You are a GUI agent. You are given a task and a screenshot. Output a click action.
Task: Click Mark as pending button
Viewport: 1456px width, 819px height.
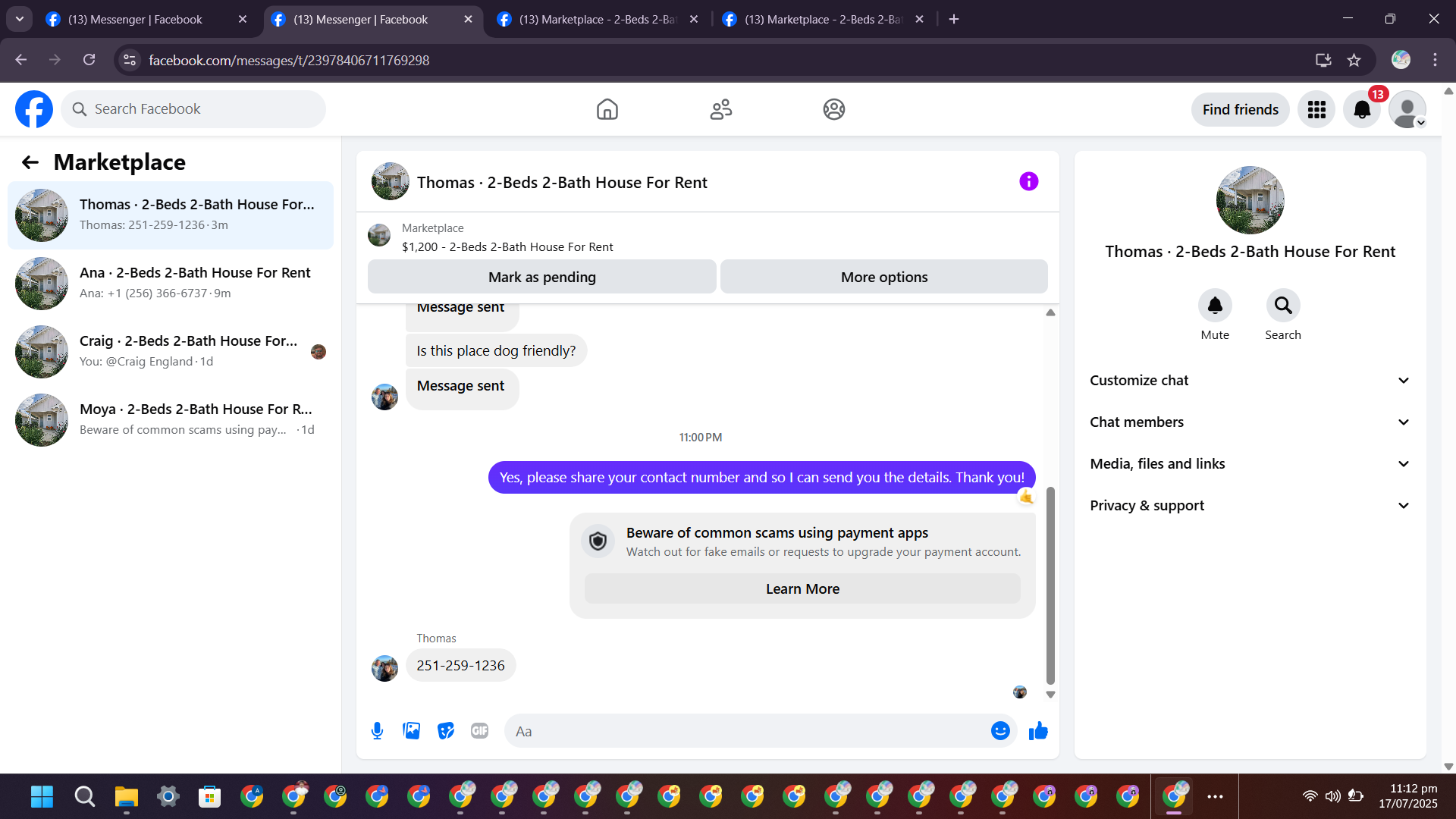coord(542,277)
